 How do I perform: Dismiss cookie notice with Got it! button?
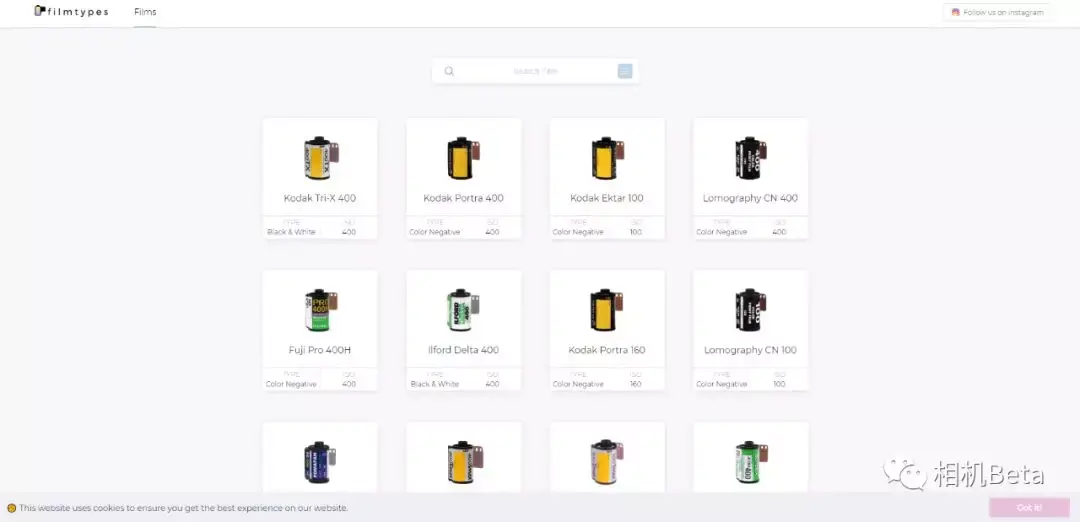click(1029, 508)
